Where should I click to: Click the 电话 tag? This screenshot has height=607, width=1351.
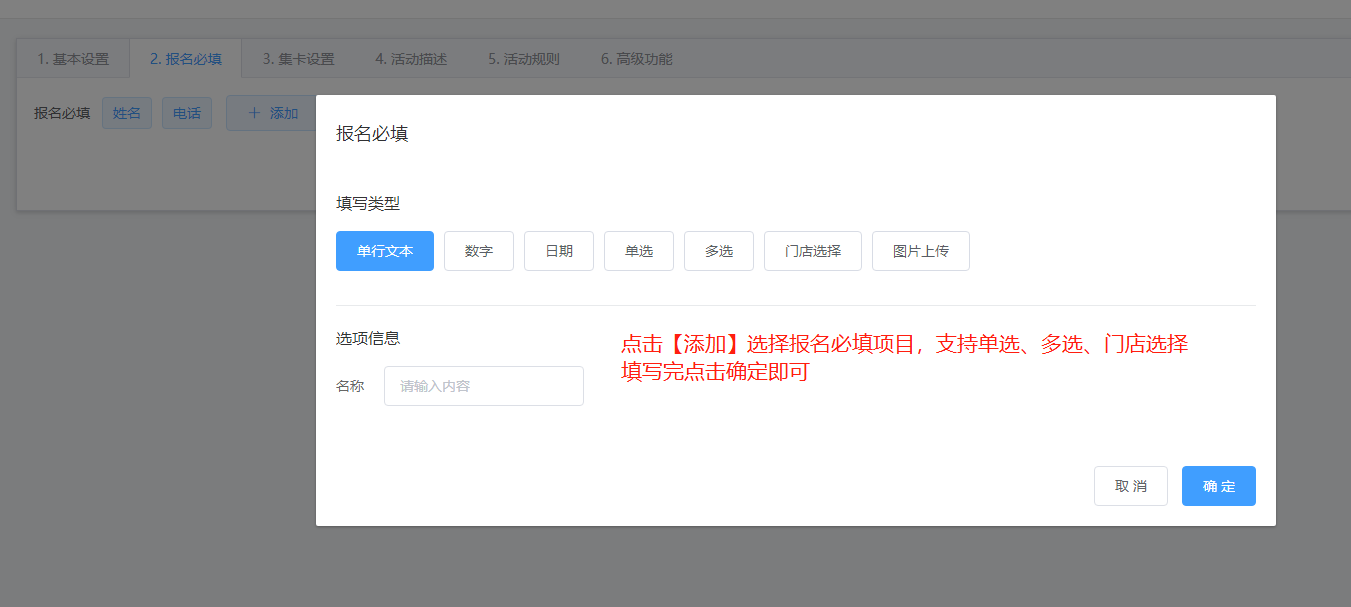pos(187,113)
